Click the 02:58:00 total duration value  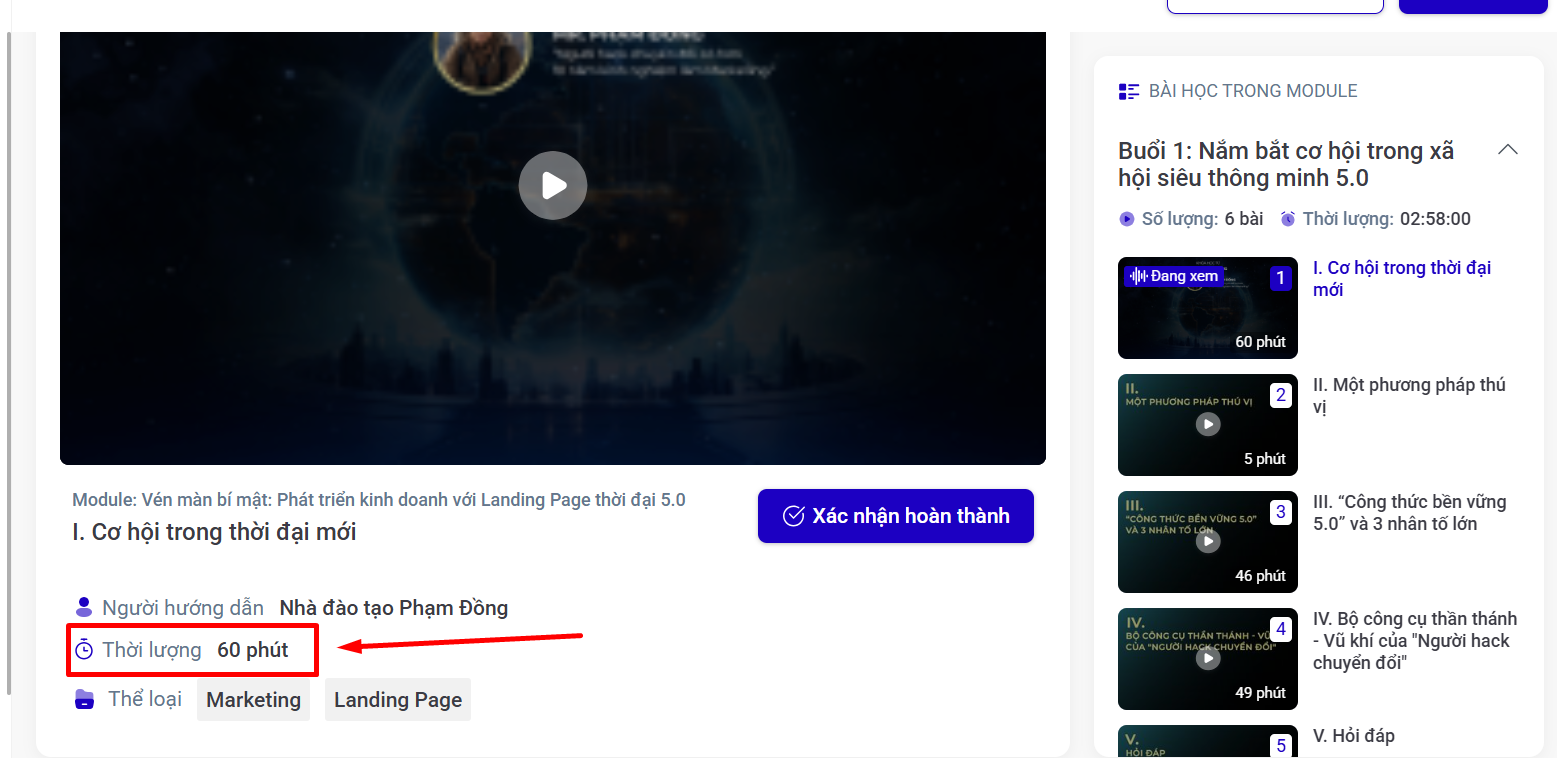(x=1435, y=219)
